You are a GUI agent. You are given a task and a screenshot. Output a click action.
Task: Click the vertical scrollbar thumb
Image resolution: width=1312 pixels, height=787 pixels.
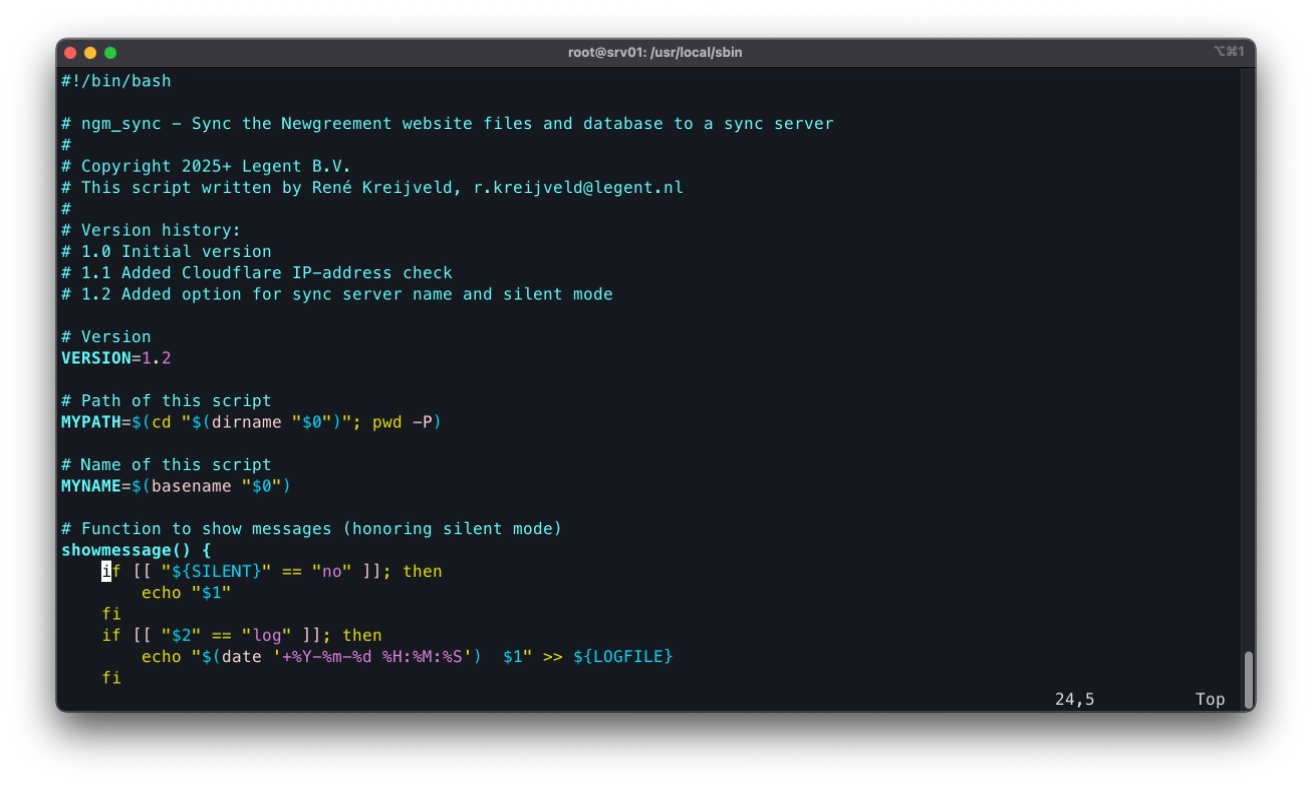(x=1248, y=680)
